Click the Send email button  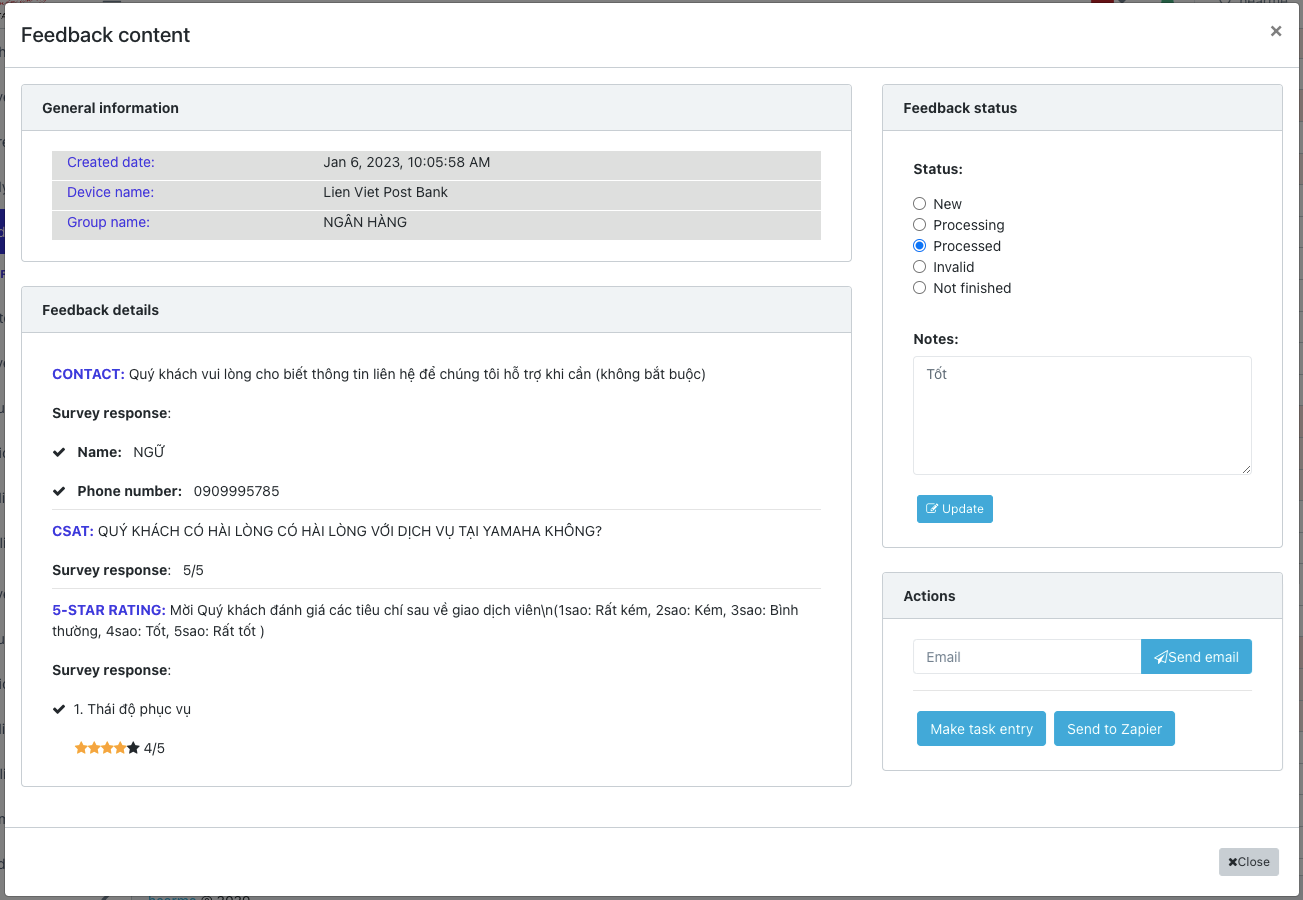[x=1196, y=657]
